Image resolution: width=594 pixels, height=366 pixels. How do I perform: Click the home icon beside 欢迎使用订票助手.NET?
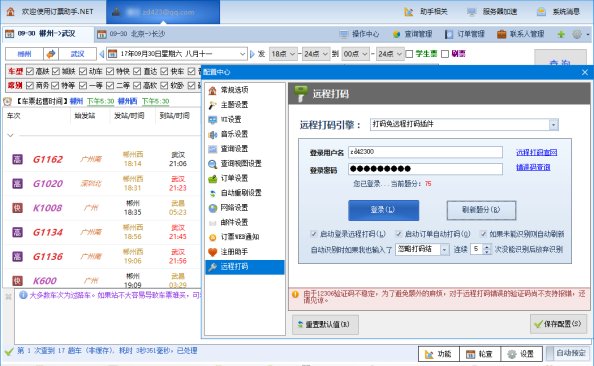pos(10,12)
